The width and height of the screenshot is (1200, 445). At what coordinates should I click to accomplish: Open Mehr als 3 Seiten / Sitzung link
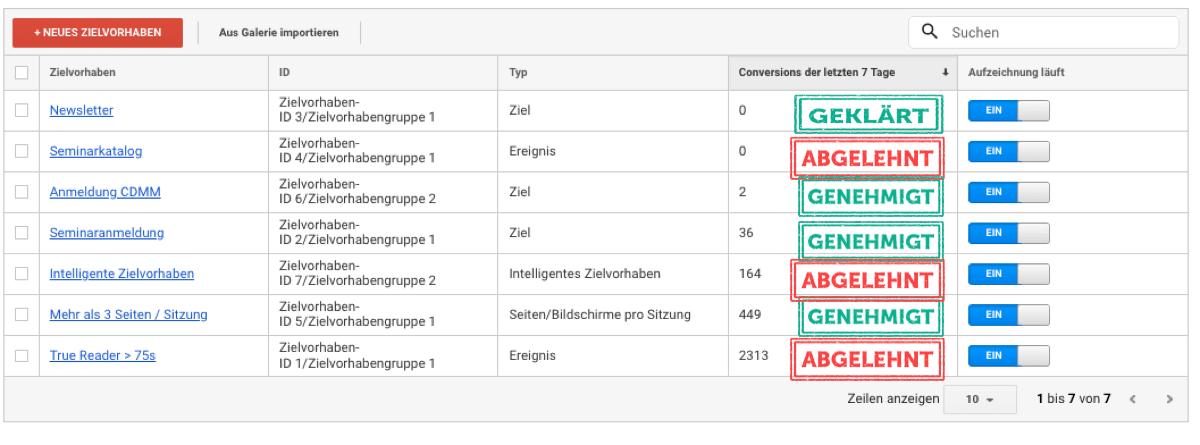(129, 314)
